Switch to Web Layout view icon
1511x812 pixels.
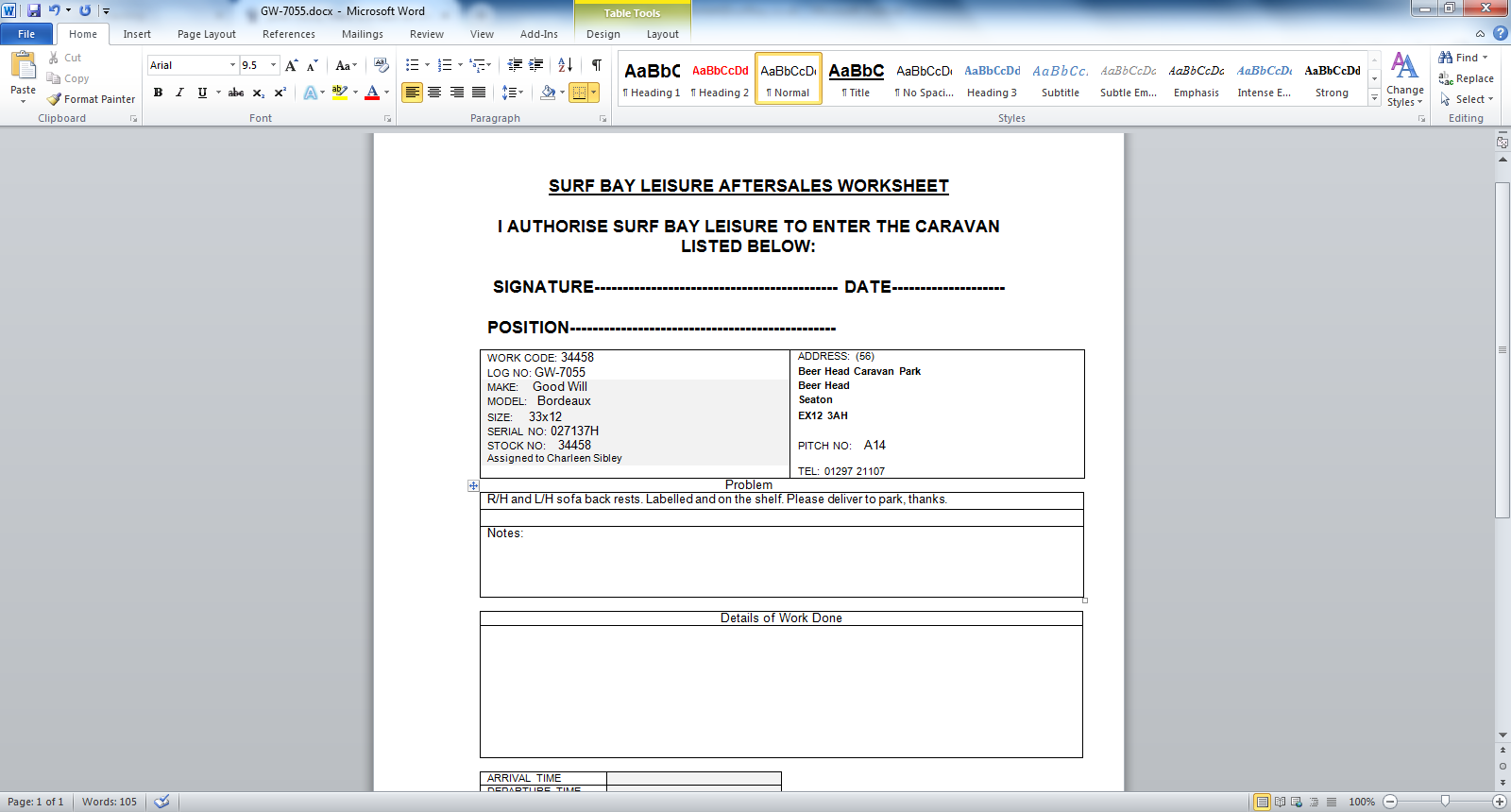coord(1297,802)
